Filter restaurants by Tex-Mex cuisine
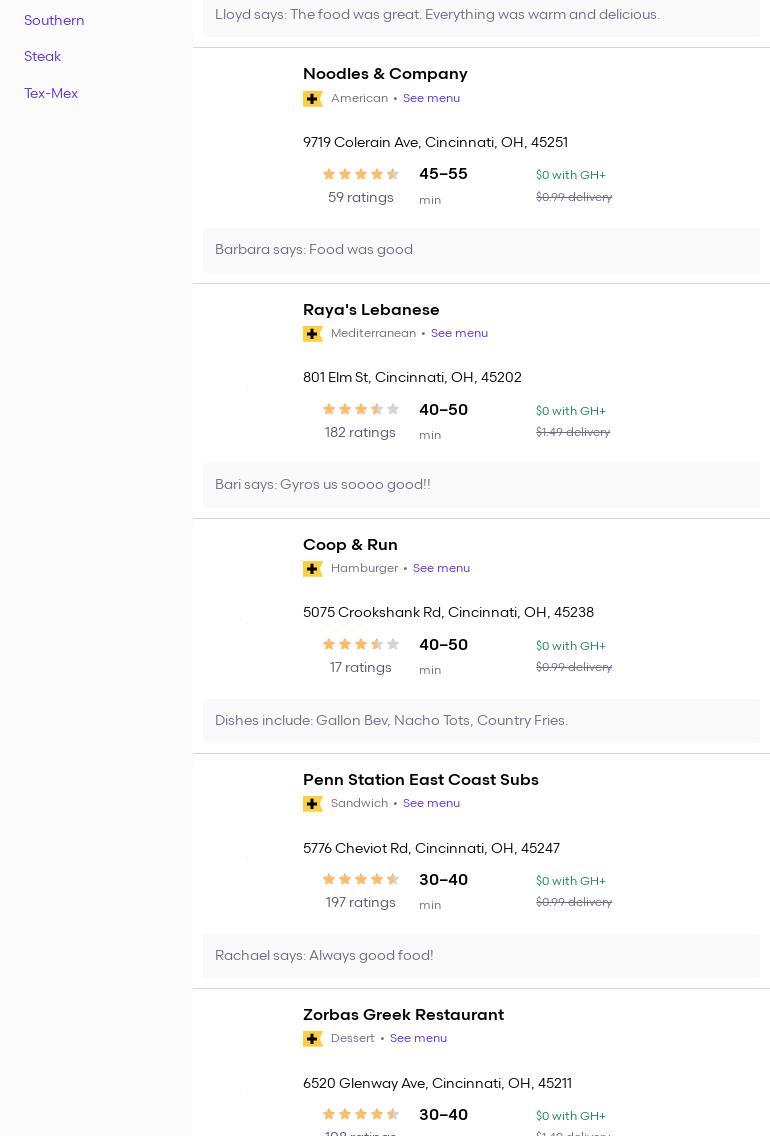 [x=51, y=94]
